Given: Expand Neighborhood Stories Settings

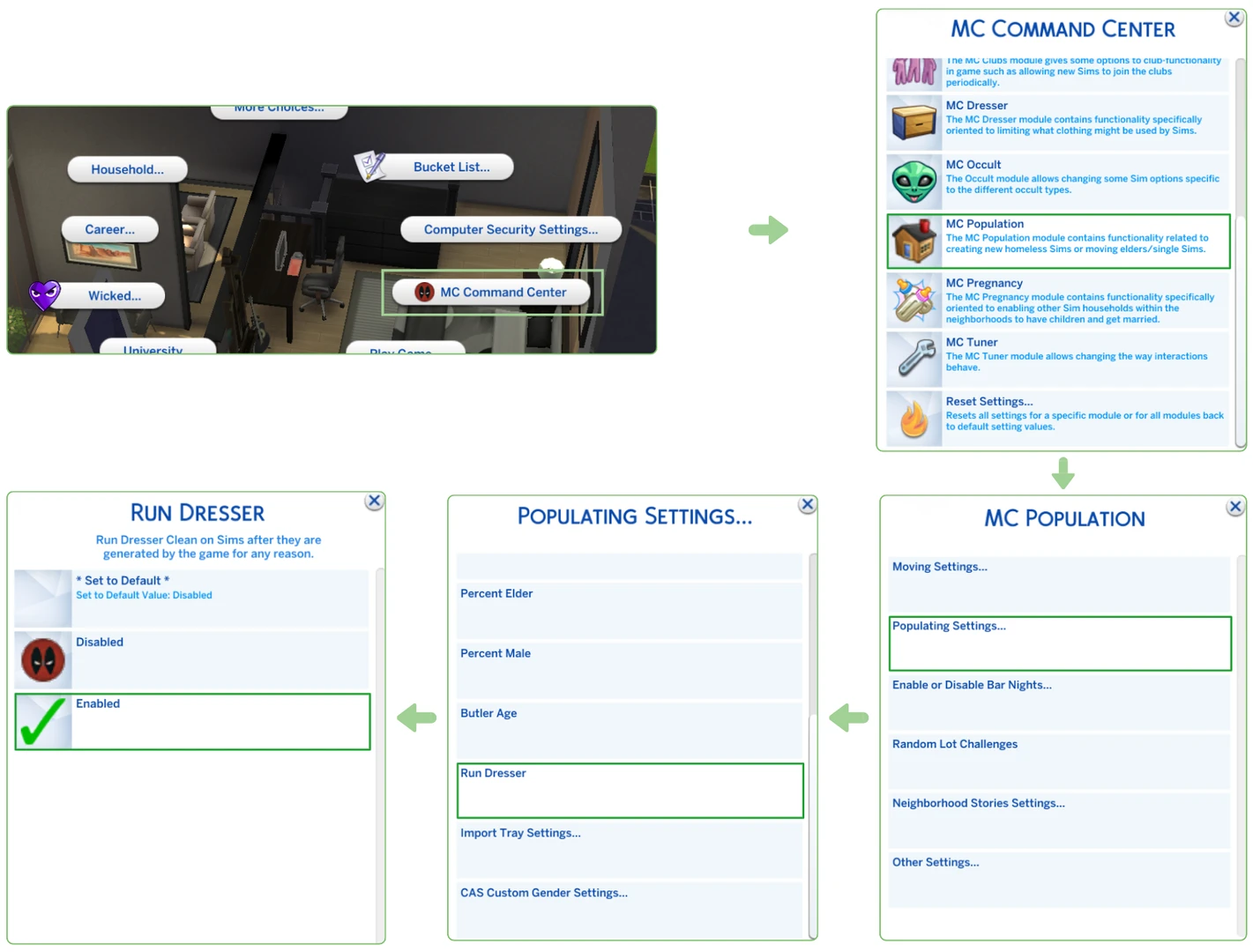Looking at the screenshot, I should point(1059,820).
